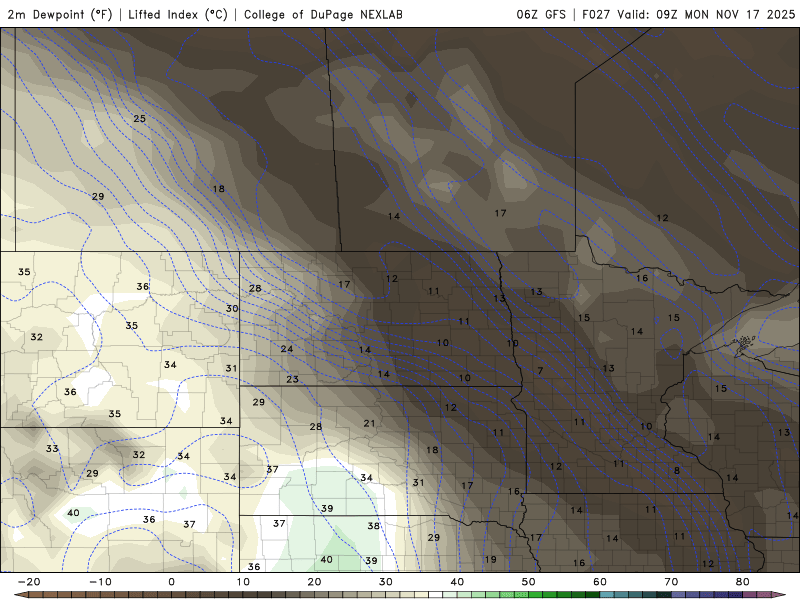This screenshot has height=600, width=800.
Task: Click the -10 label on the color scale
Action: (x=100, y=582)
